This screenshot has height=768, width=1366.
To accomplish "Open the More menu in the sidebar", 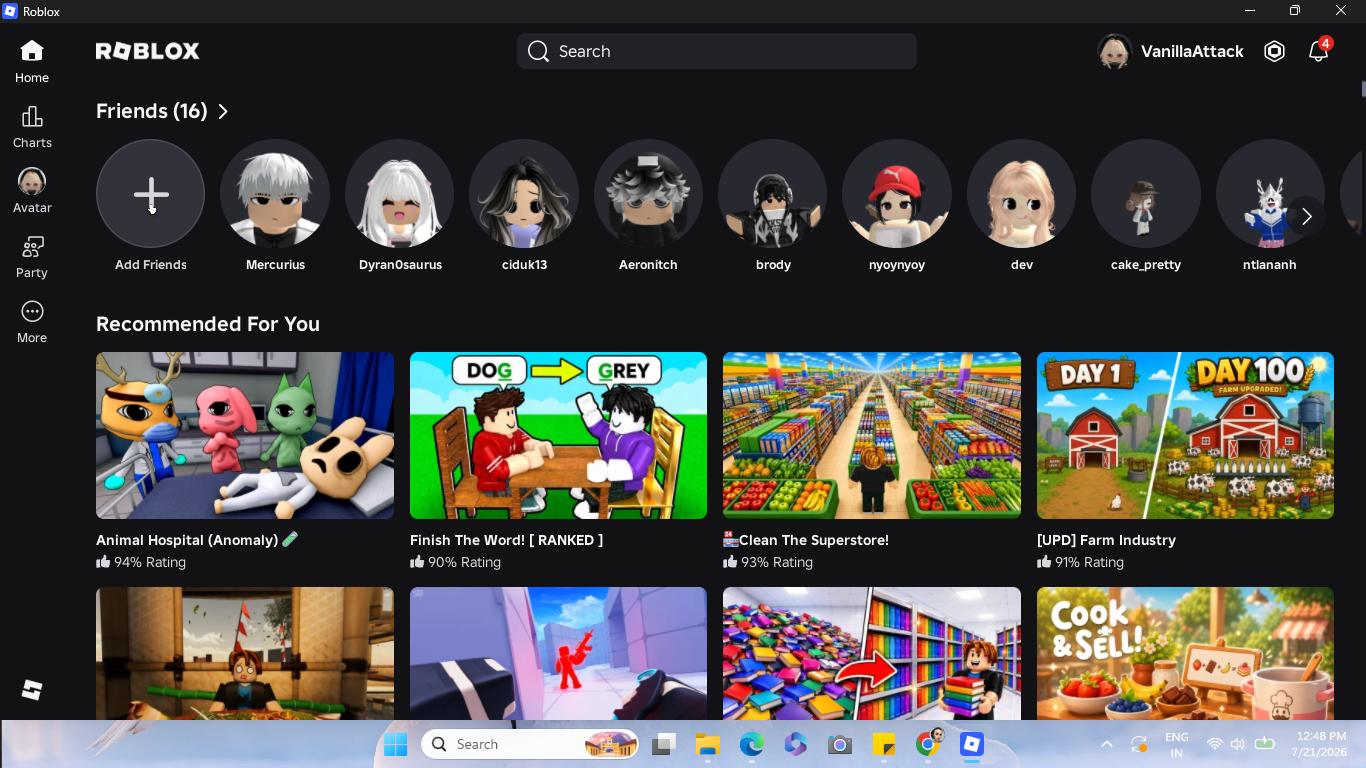I will click(x=32, y=322).
